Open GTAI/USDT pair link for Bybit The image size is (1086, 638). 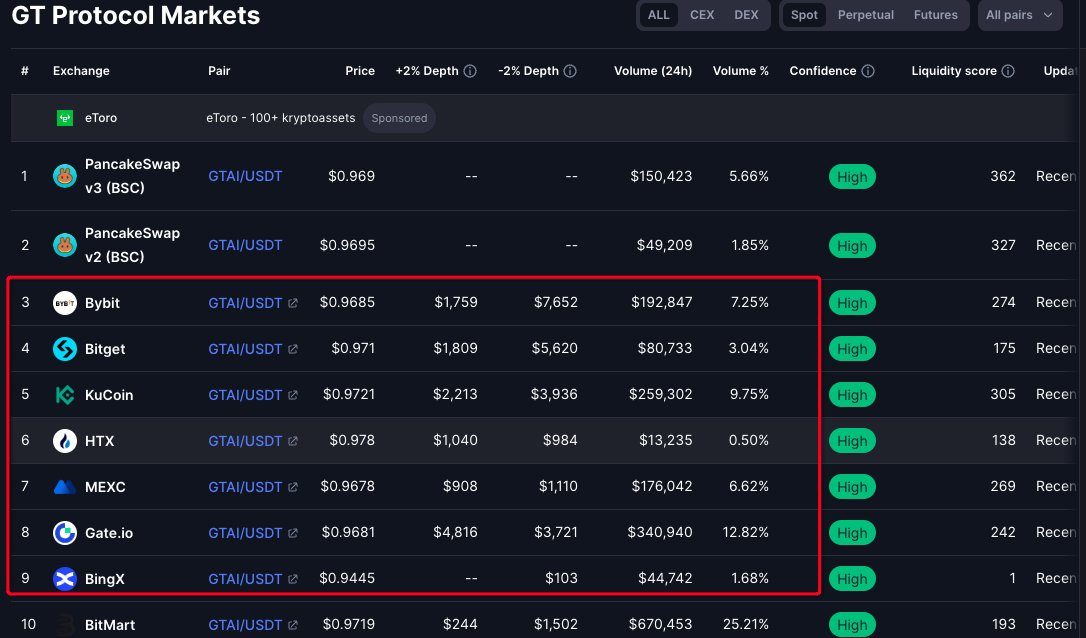coord(245,303)
